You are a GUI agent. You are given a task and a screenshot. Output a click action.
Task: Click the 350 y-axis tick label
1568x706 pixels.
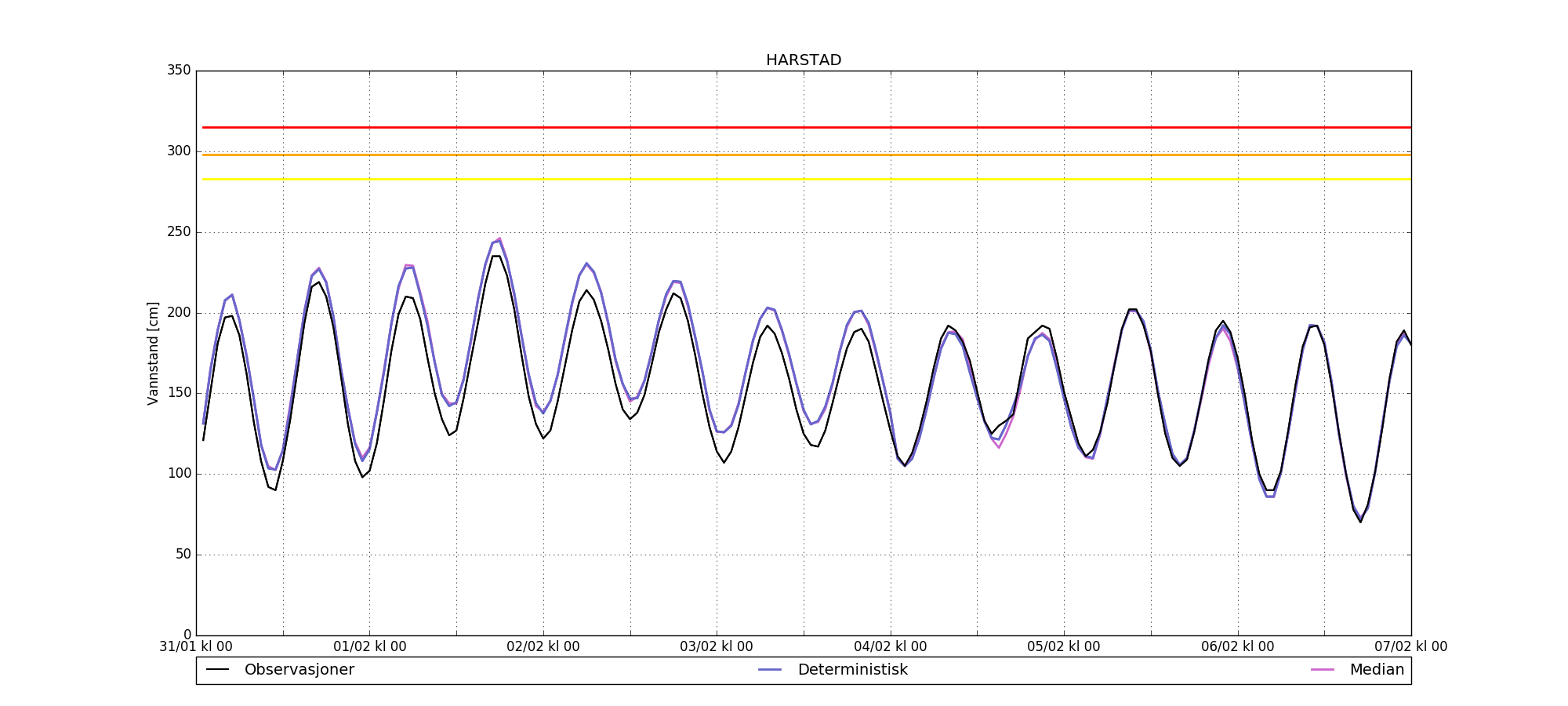click(179, 71)
